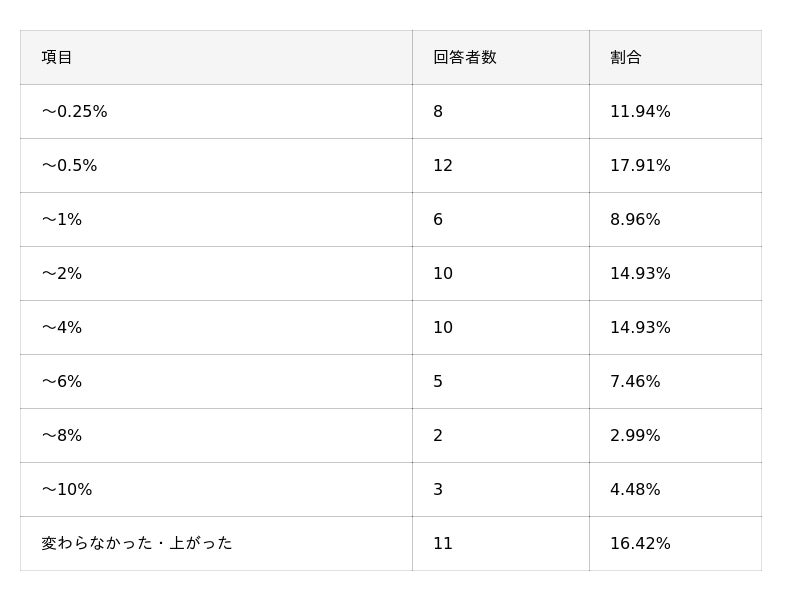Select the 〜4% row label
This screenshot has width=800, height=601.
tap(61, 328)
